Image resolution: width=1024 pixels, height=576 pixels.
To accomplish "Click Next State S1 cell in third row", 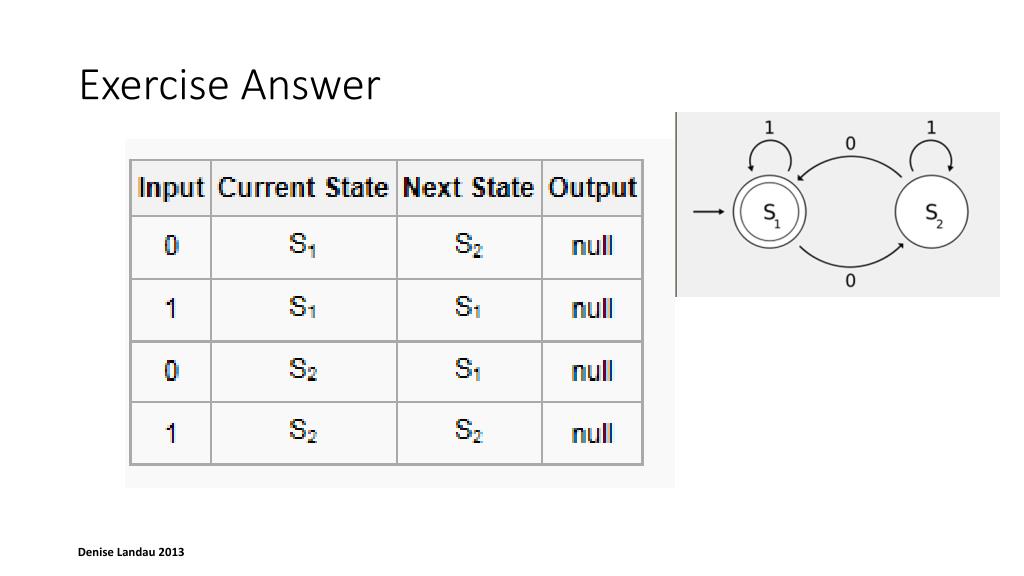I will click(x=469, y=372).
